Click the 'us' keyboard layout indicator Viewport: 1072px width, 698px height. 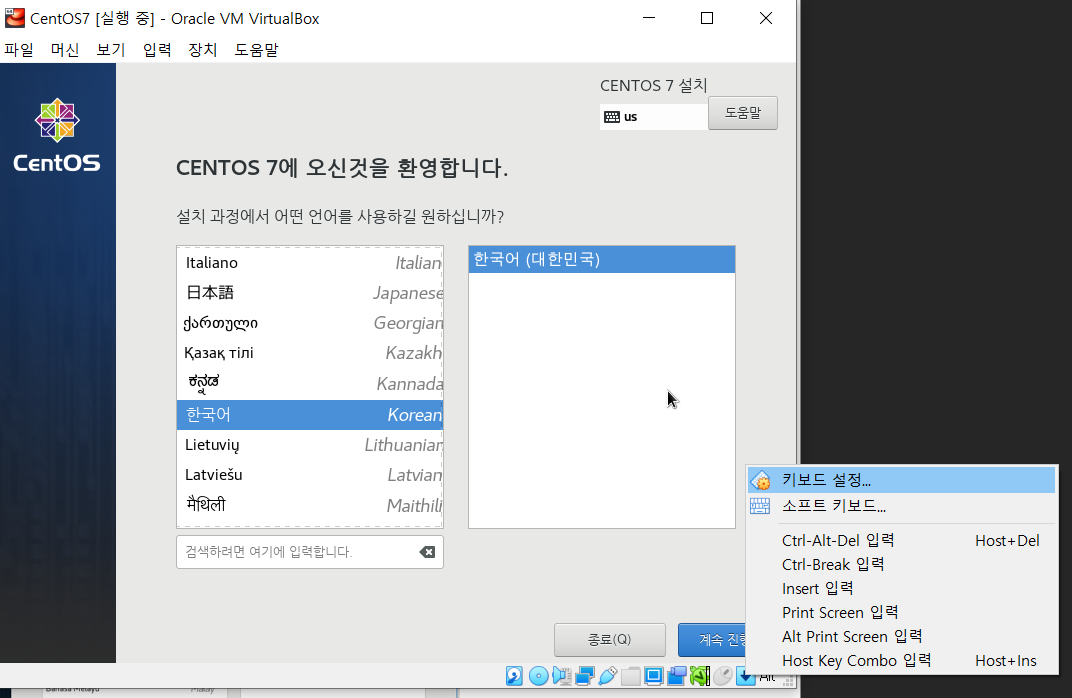pyautogui.click(x=654, y=117)
